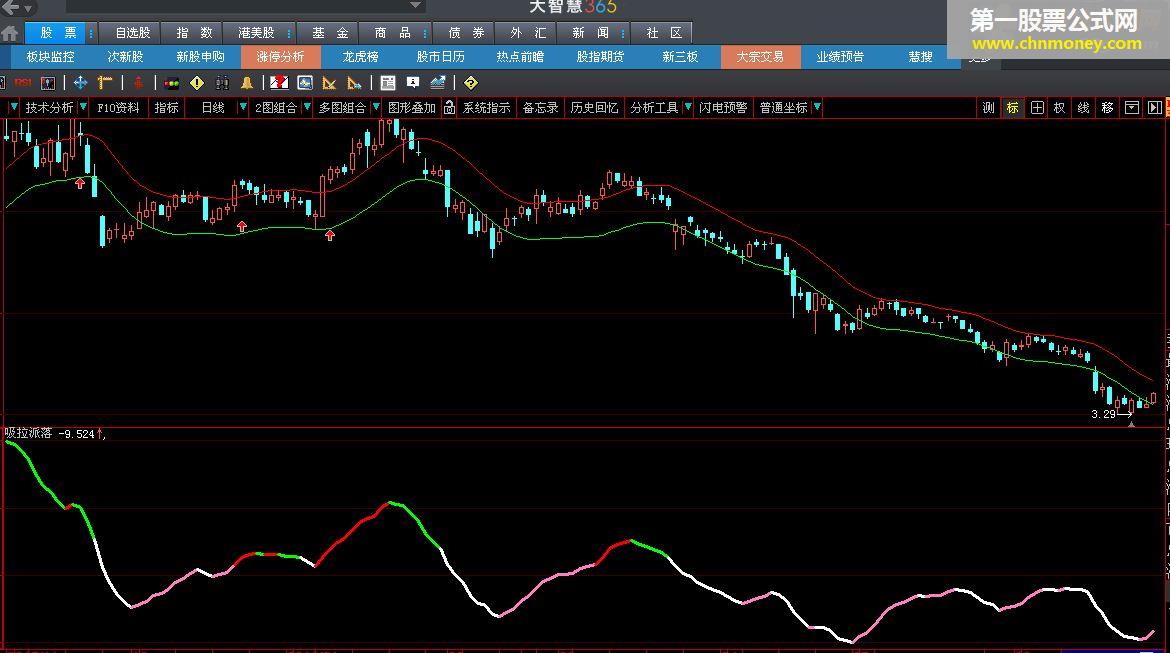Click the 指标 indicator button
1170x653 pixels.
(166, 107)
